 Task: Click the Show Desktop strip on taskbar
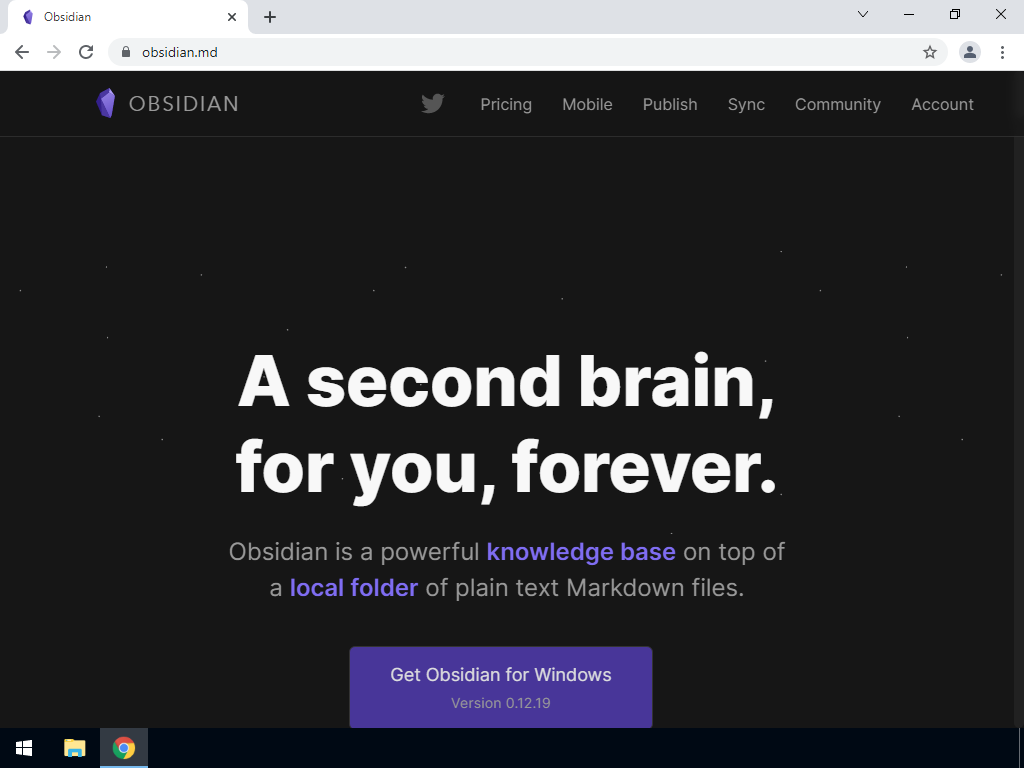point(1021,748)
